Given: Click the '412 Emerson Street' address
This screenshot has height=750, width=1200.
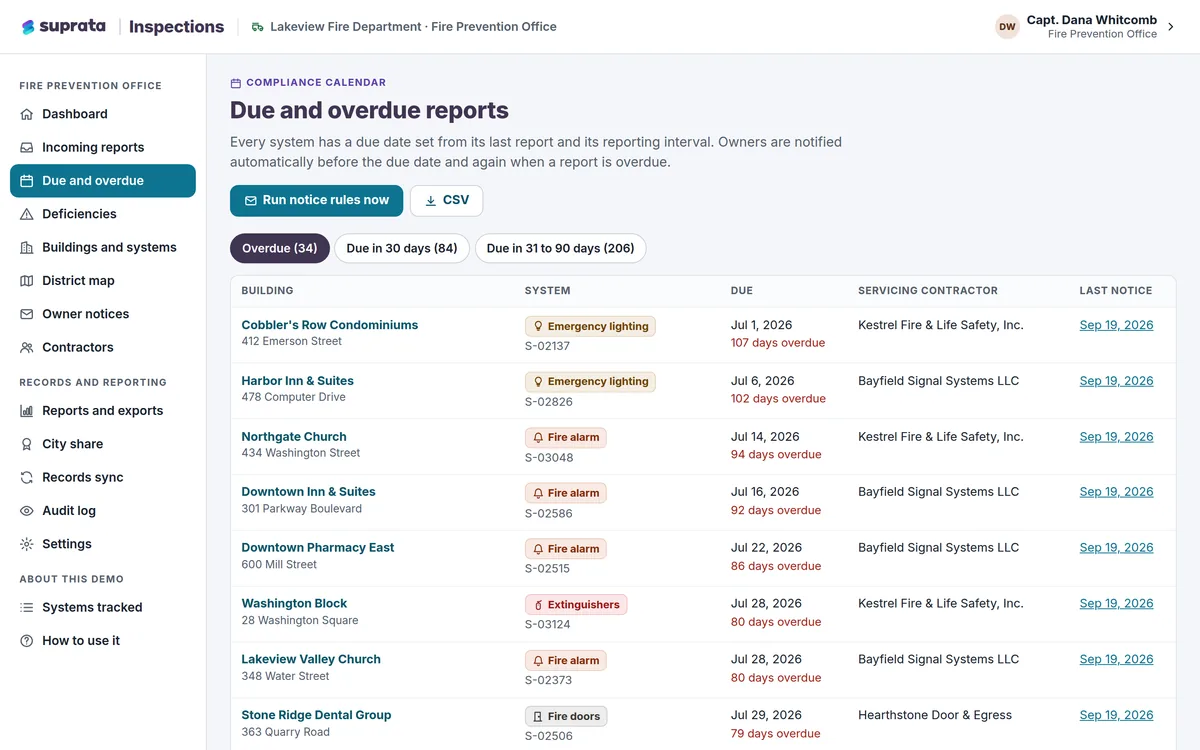Looking at the screenshot, I should click(x=291, y=342).
